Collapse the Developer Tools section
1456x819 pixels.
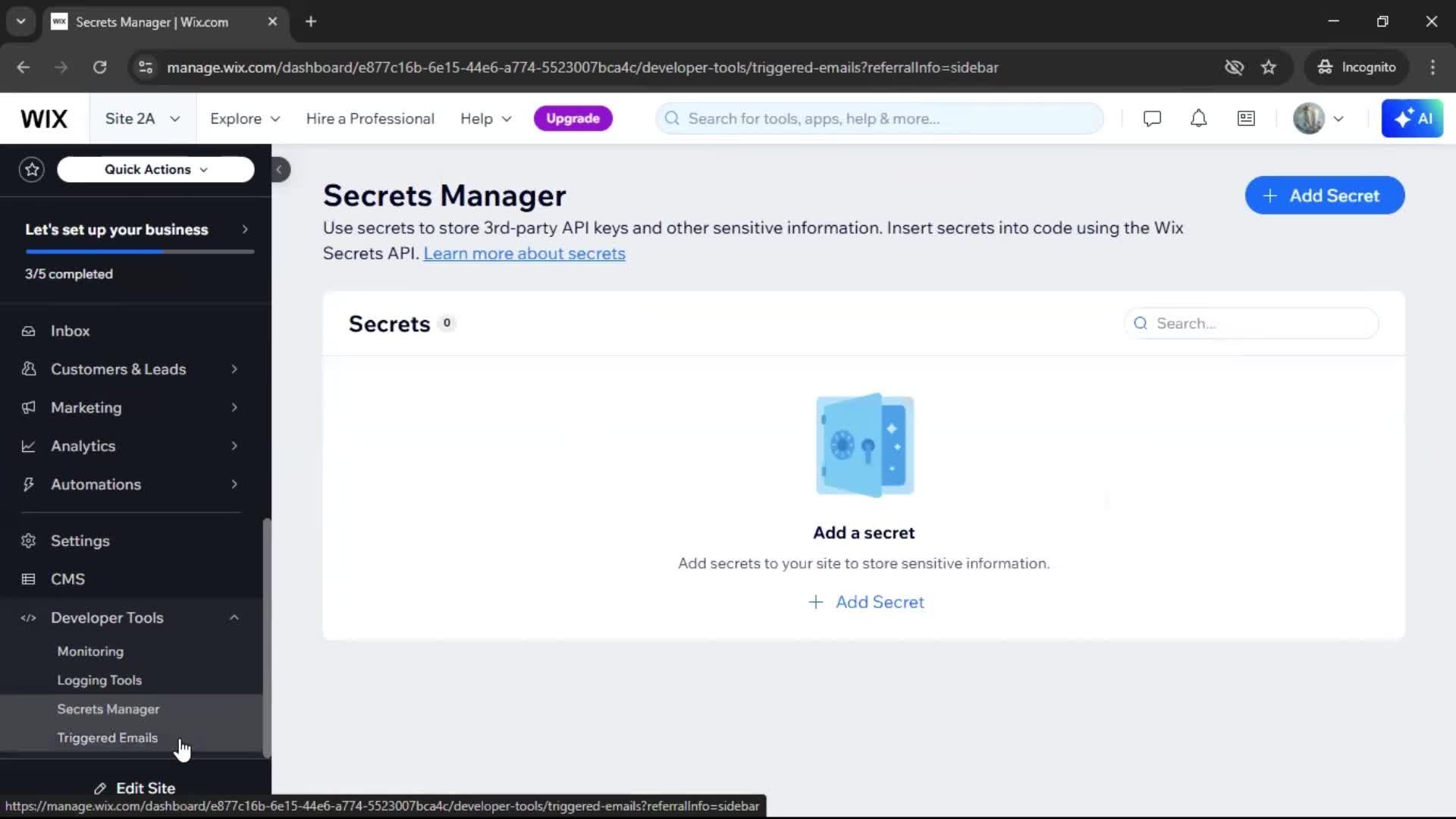pos(234,618)
